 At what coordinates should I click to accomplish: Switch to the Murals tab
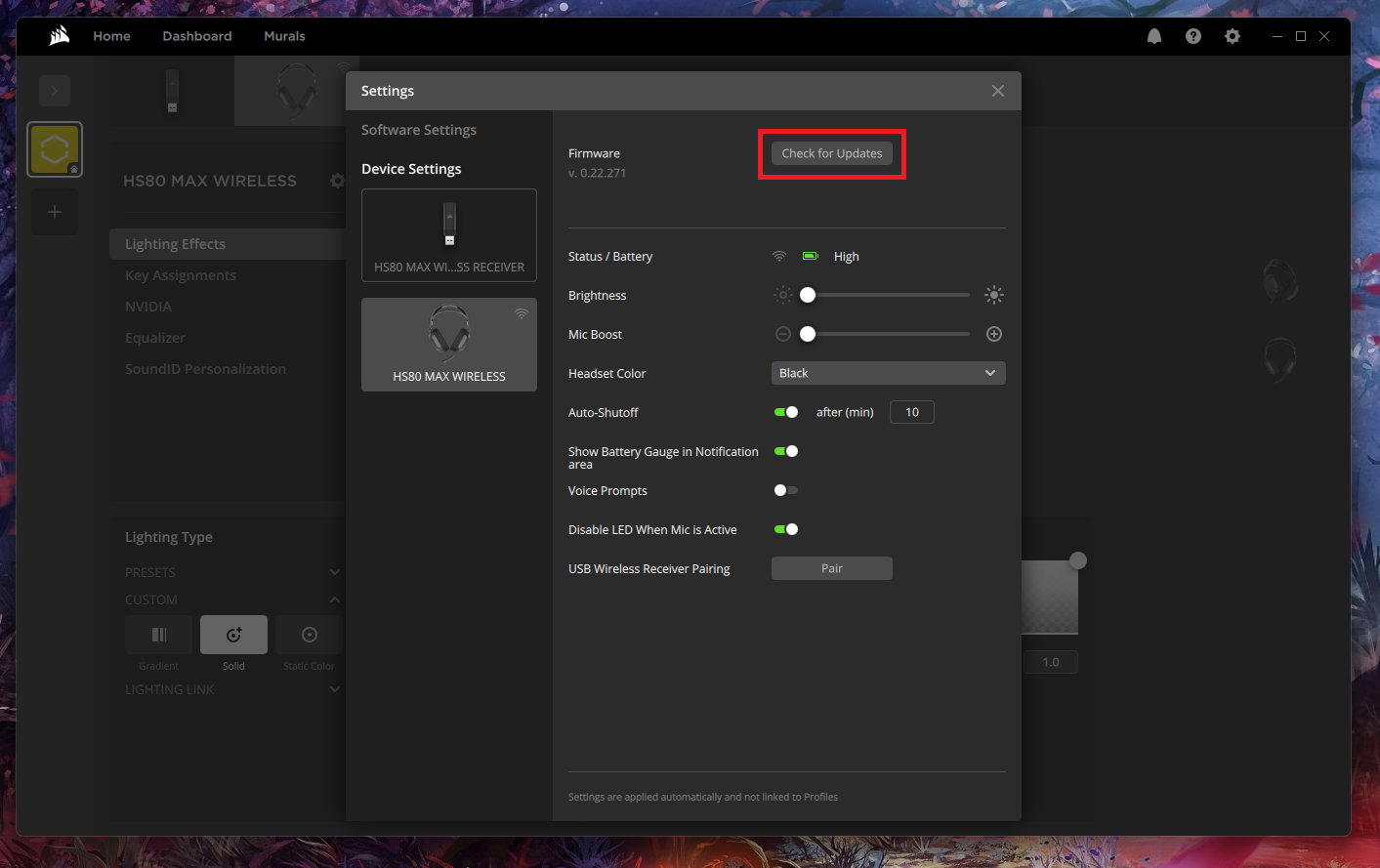tap(284, 36)
